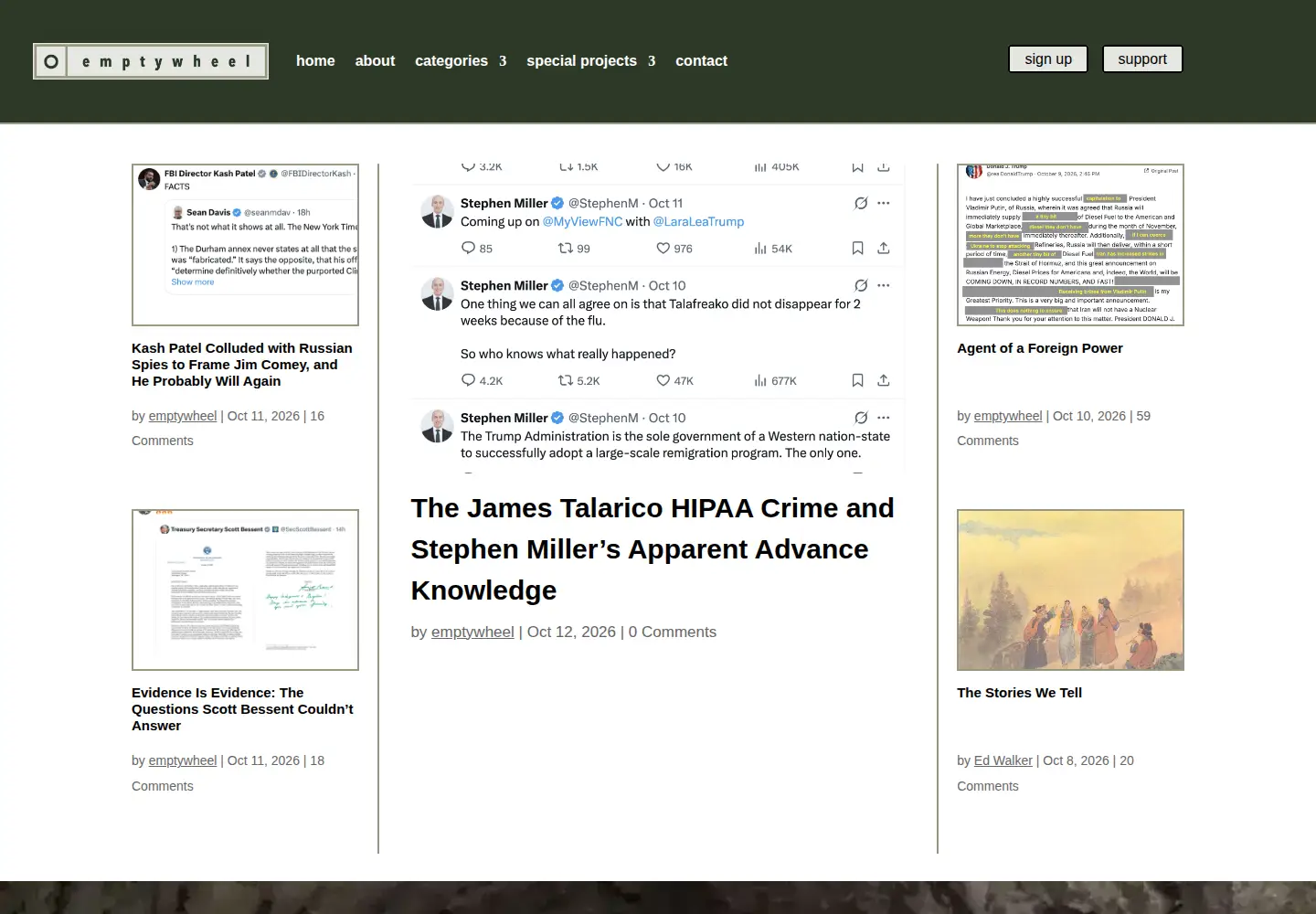This screenshot has height=914, width=1316.
Task: Click the emptywheel logo in the header
Action: click(151, 61)
